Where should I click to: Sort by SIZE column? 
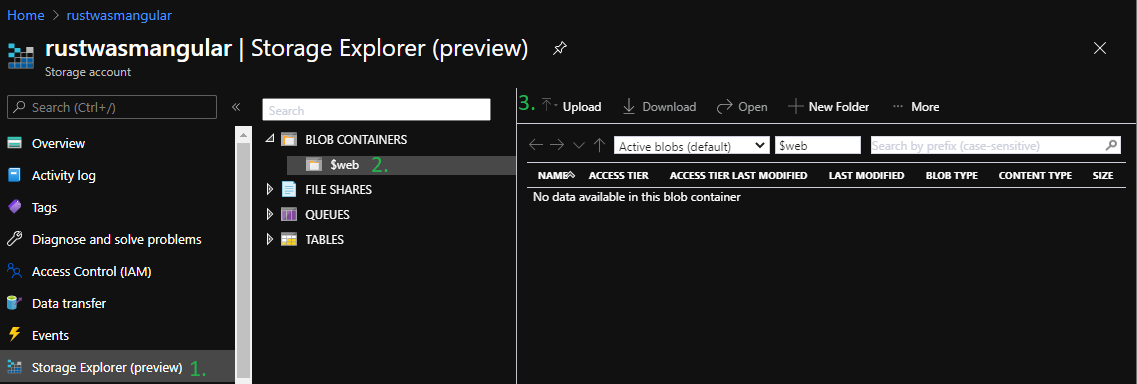[x=1102, y=175]
